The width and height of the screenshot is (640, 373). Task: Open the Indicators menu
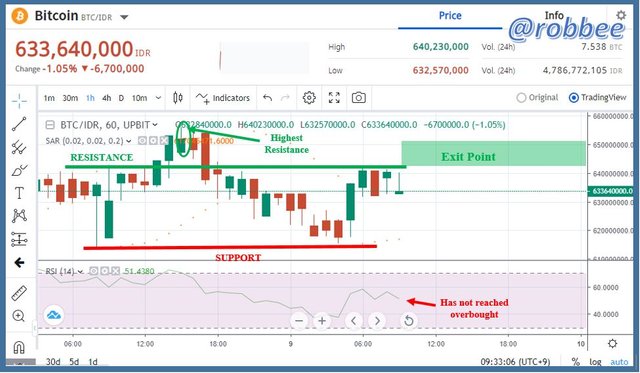222,98
